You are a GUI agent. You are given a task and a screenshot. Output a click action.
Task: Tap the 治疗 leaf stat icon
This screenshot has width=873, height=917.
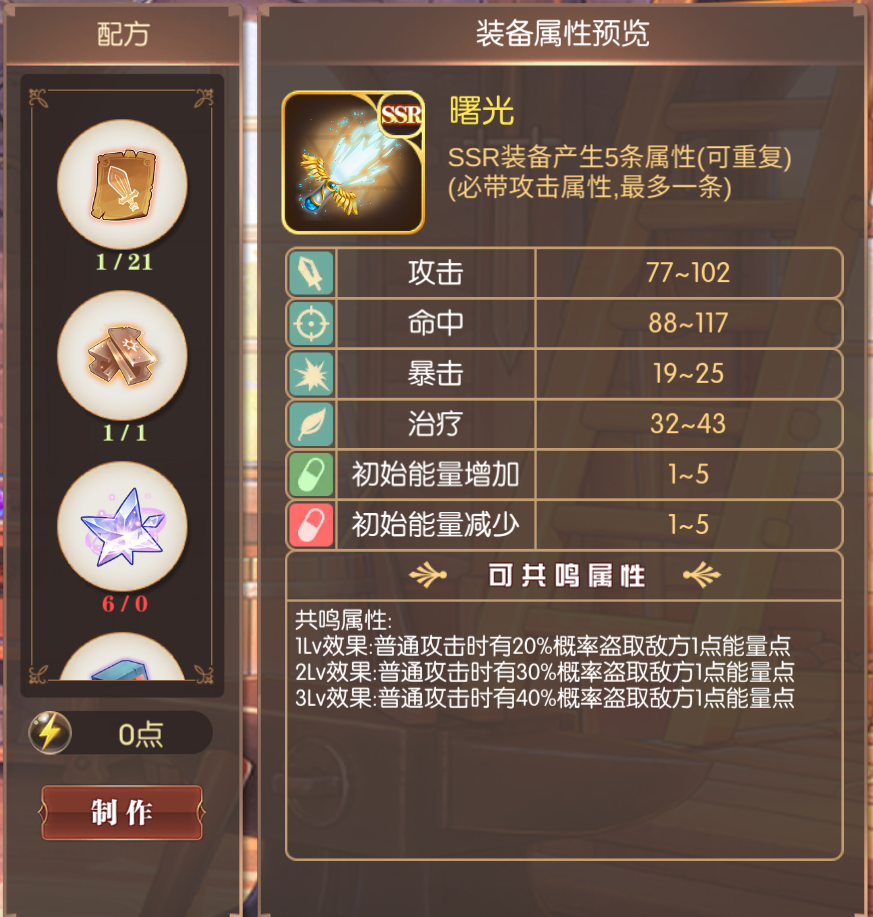[x=311, y=424]
